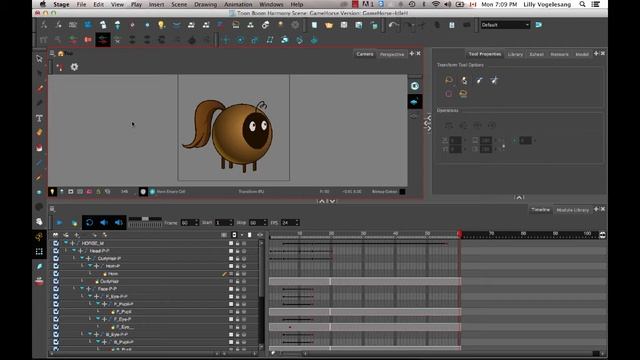Toggle the lock on HORSE_M layer
This screenshot has height=360, width=640.
(x=238, y=243)
